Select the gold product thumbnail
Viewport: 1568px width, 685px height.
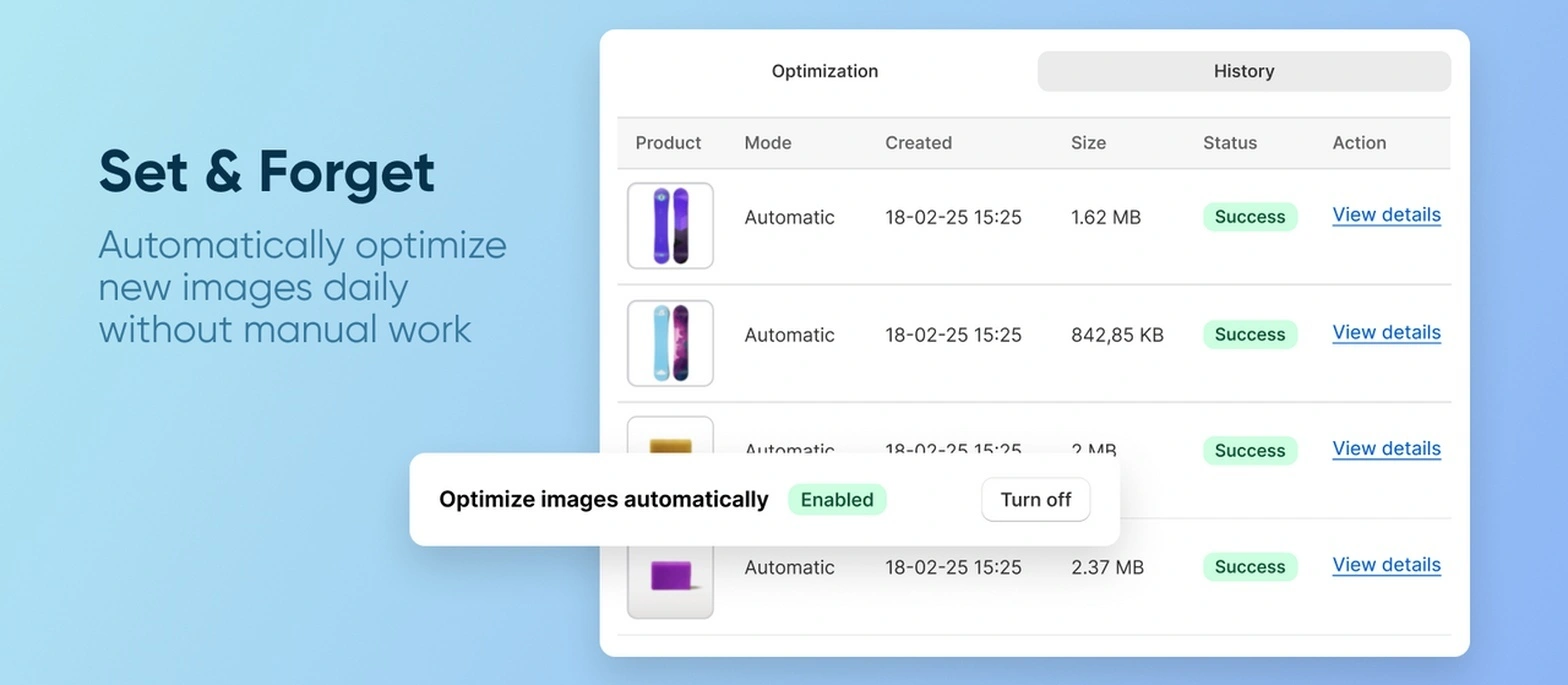(x=670, y=435)
